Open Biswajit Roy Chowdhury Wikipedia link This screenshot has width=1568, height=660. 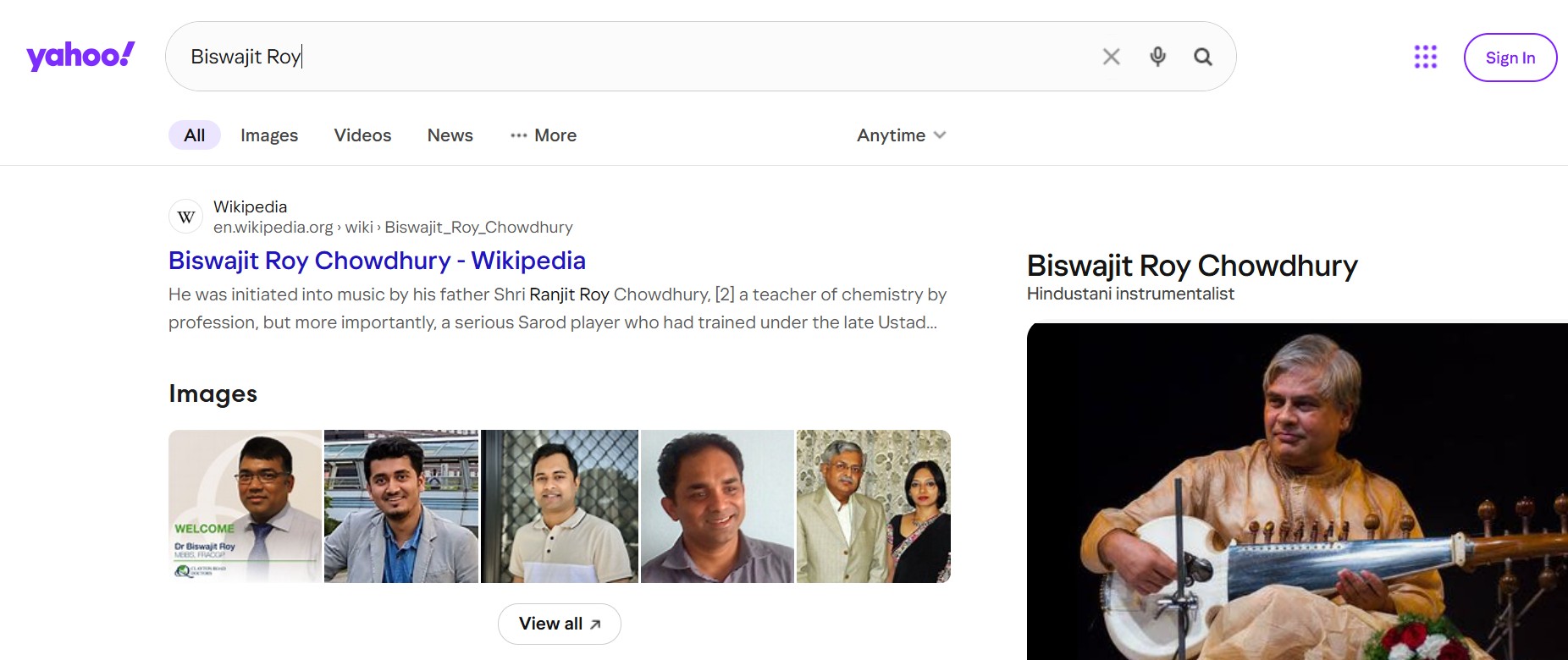pyautogui.click(x=377, y=261)
